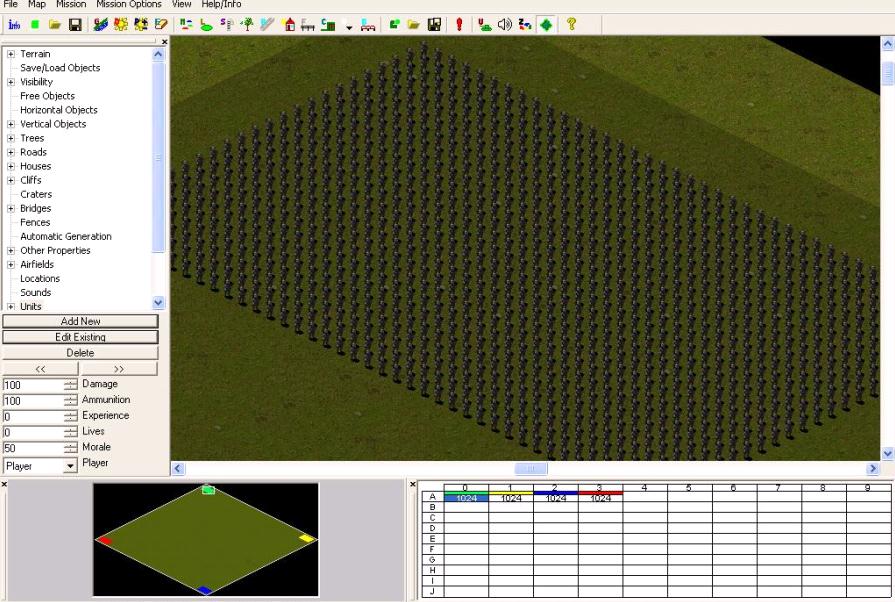Image resolution: width=895 pixels, height=602 pixels.
Task: Expand the Vertical Objects tree node
Action: [11, 124]
